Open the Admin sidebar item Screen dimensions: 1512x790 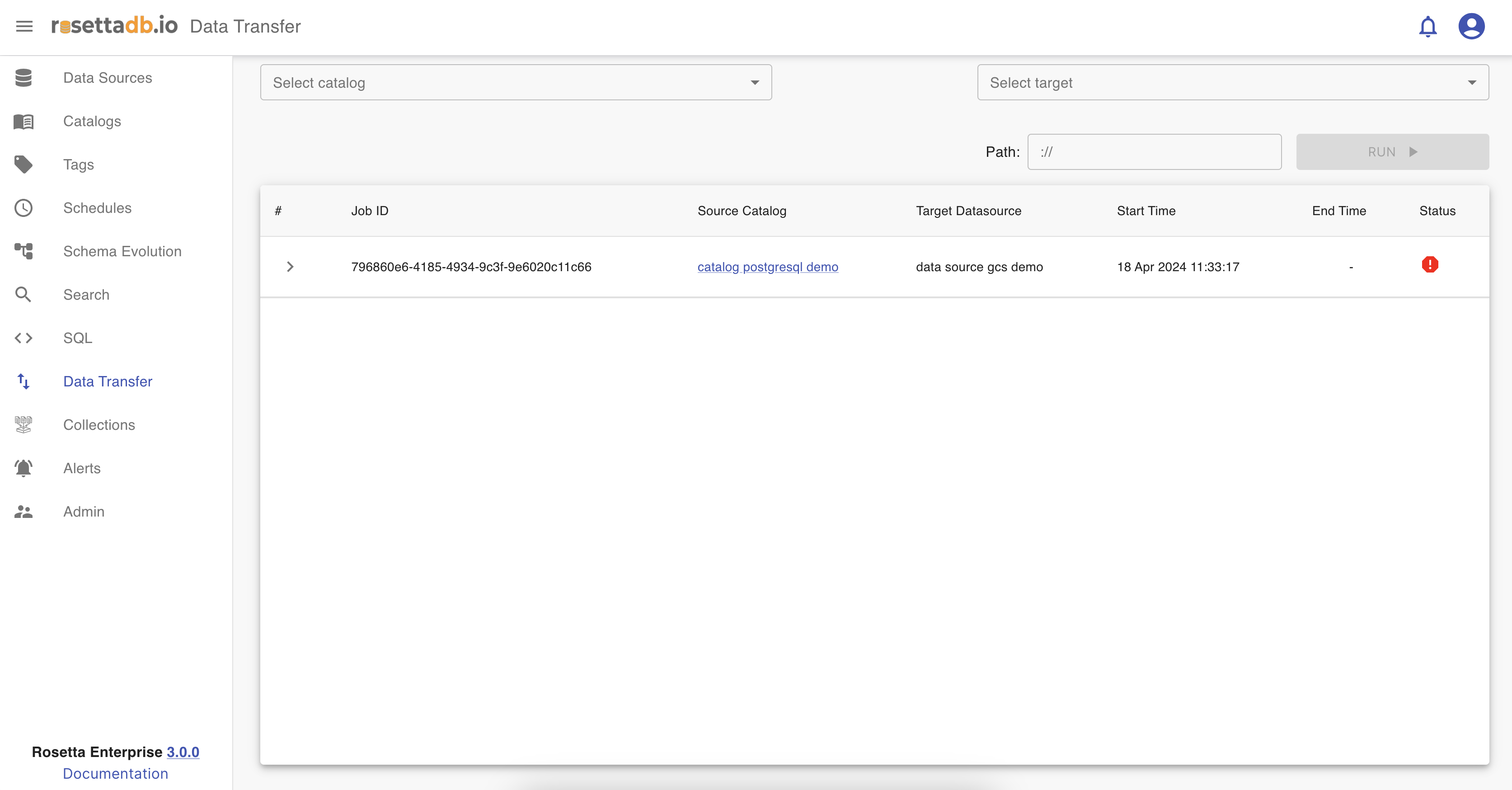point(84,512)
